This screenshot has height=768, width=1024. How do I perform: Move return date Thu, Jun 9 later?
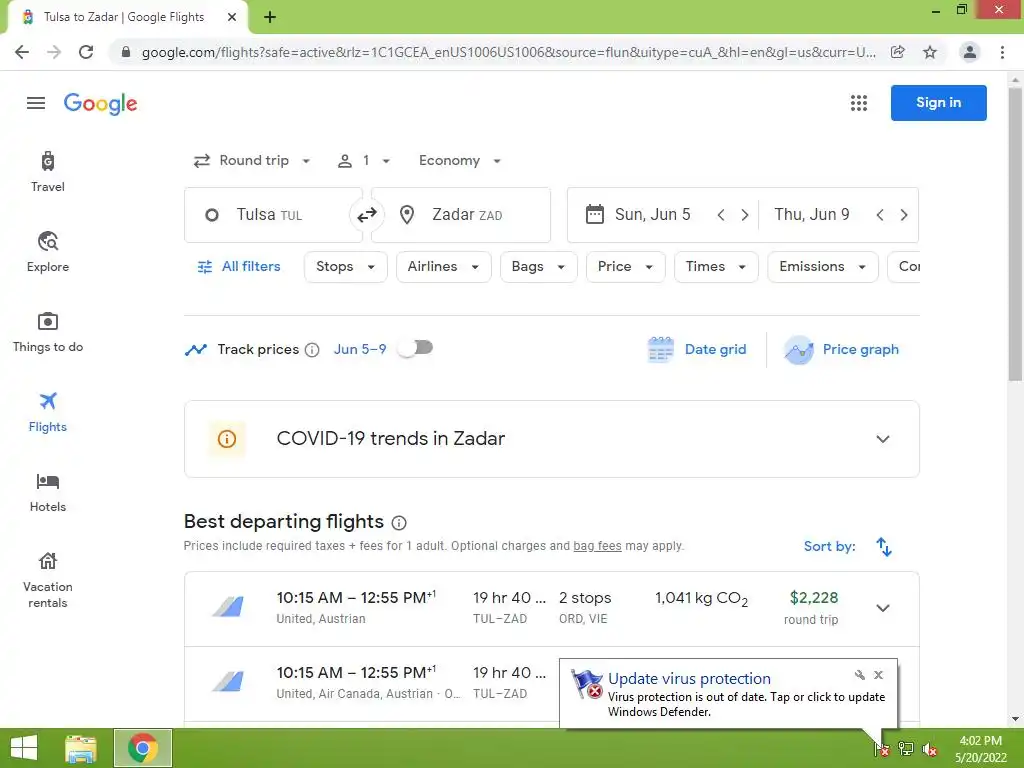[x=904, y=215]
